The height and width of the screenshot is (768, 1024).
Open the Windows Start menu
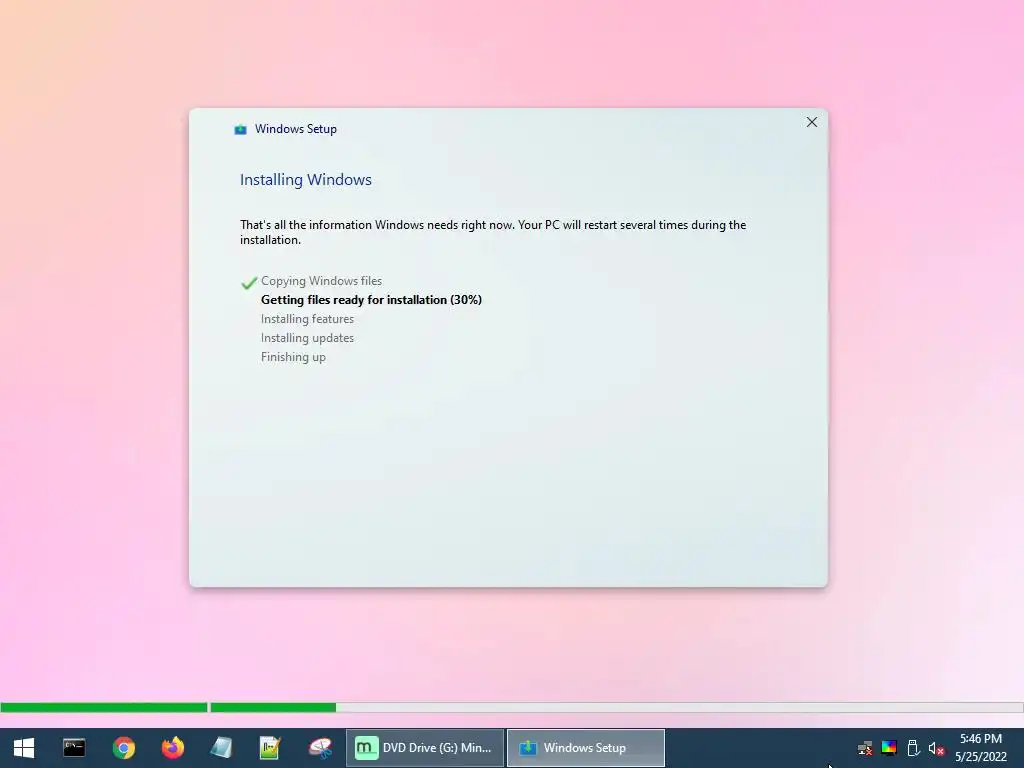(24, 748)
